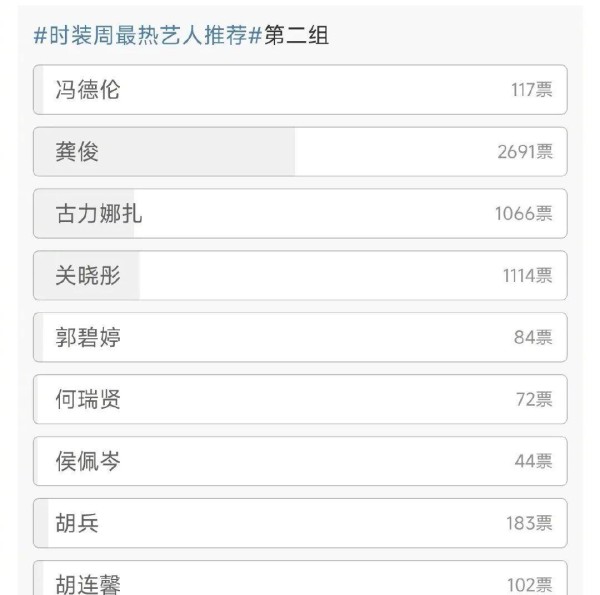The height and width of the screenshot is (595, 600).
Task: Click the 龚俊 vote progress bar
Action: tap(164, 152)
